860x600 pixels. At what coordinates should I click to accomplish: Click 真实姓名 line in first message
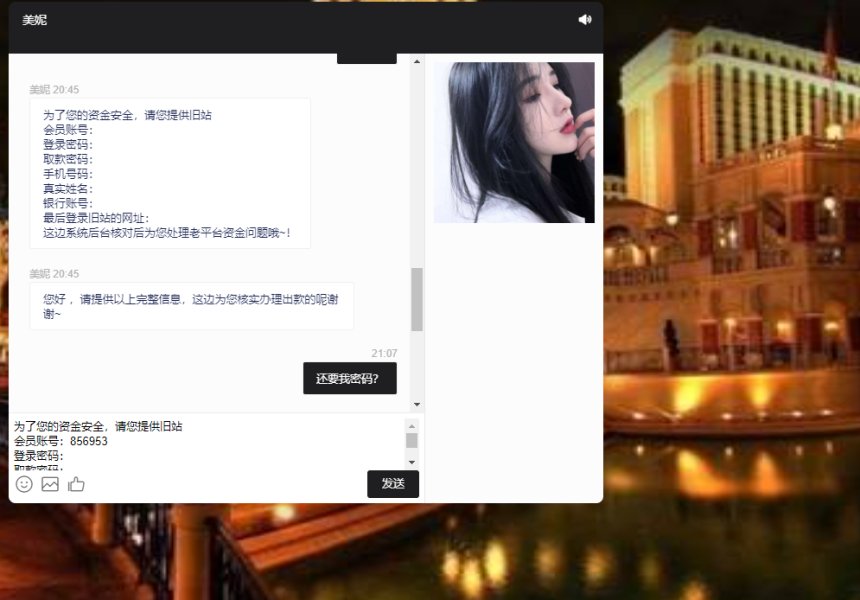click(x=68, y=189)
